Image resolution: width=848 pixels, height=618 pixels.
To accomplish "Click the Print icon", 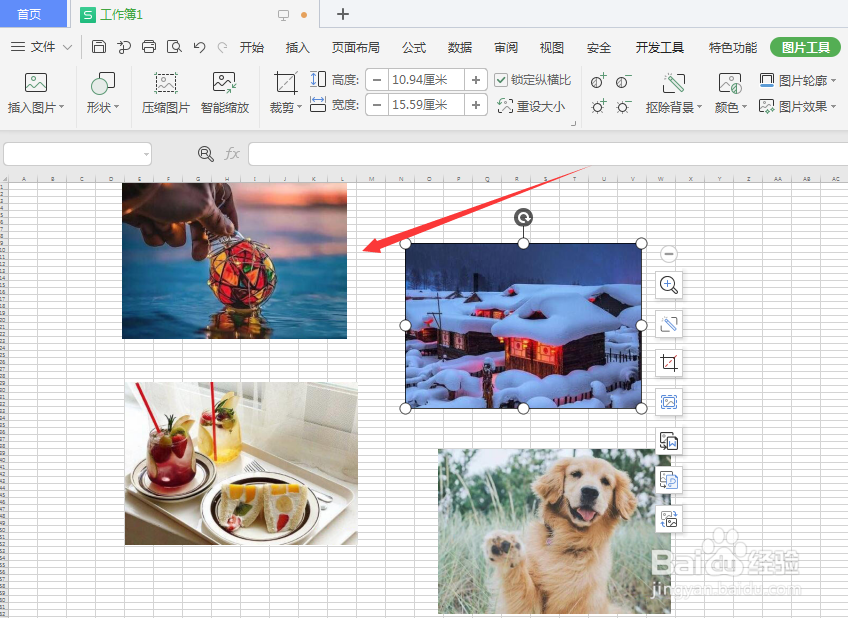I will pyautogui.click(x=149, y=47).
